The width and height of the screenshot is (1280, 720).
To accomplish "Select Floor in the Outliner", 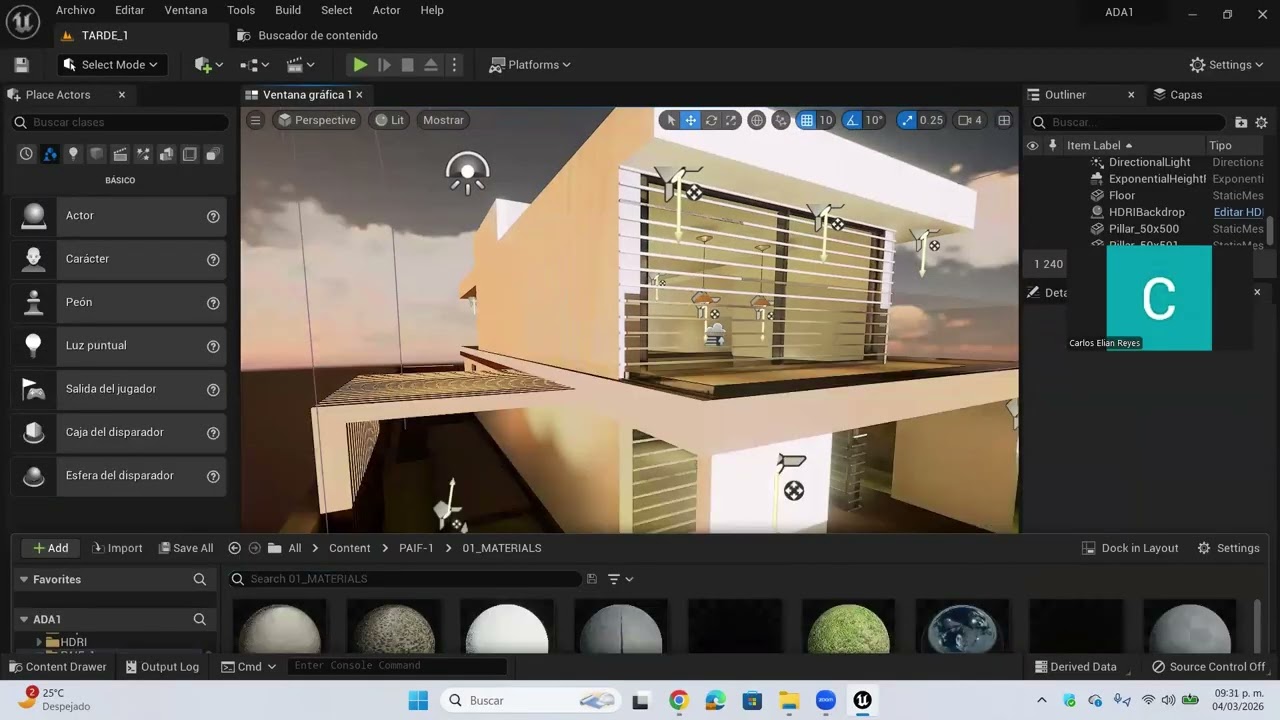I will [x=1122, y=196].
